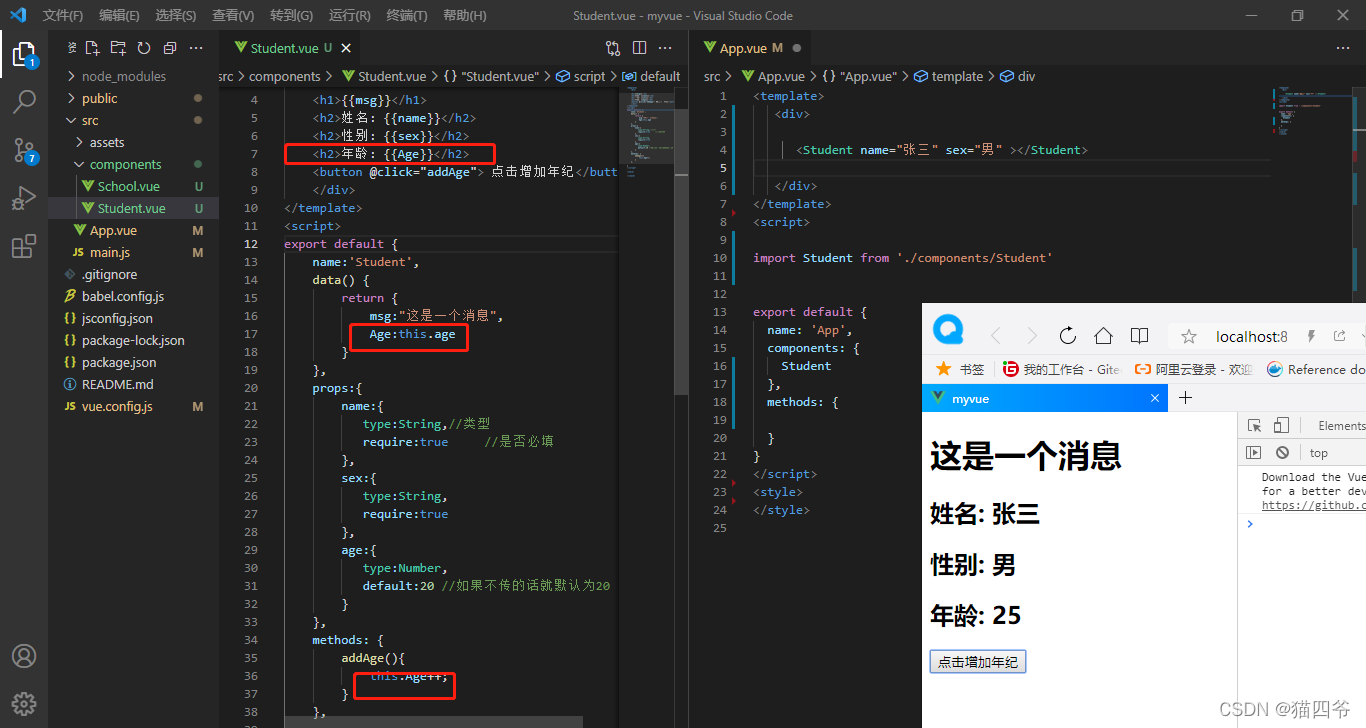Screen dimensions: 1366x728
Task: Open 选择(S) menu
Action: click(x=176, y=15)
